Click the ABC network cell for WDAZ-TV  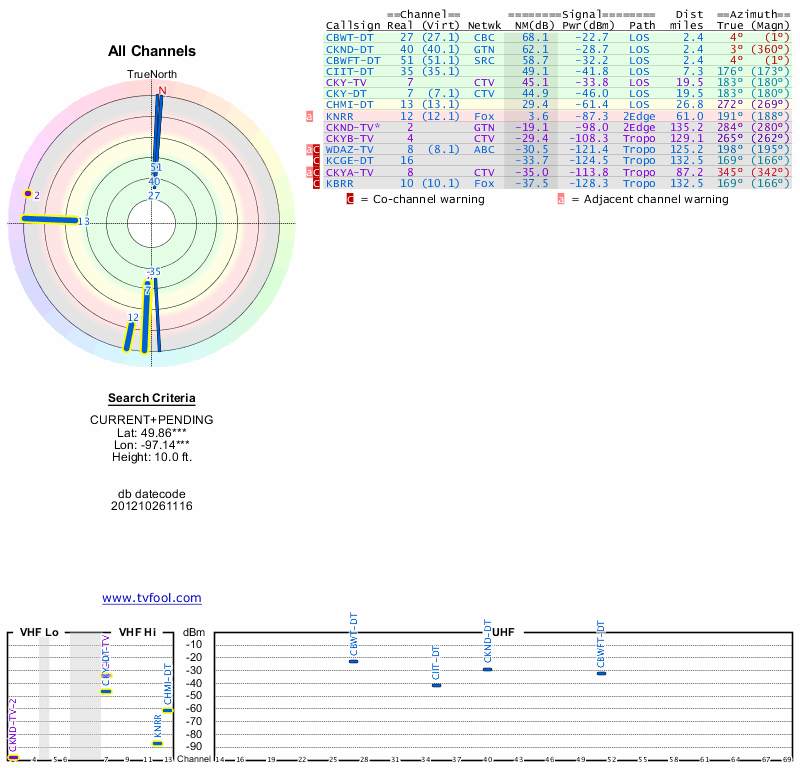coord(484,150)
